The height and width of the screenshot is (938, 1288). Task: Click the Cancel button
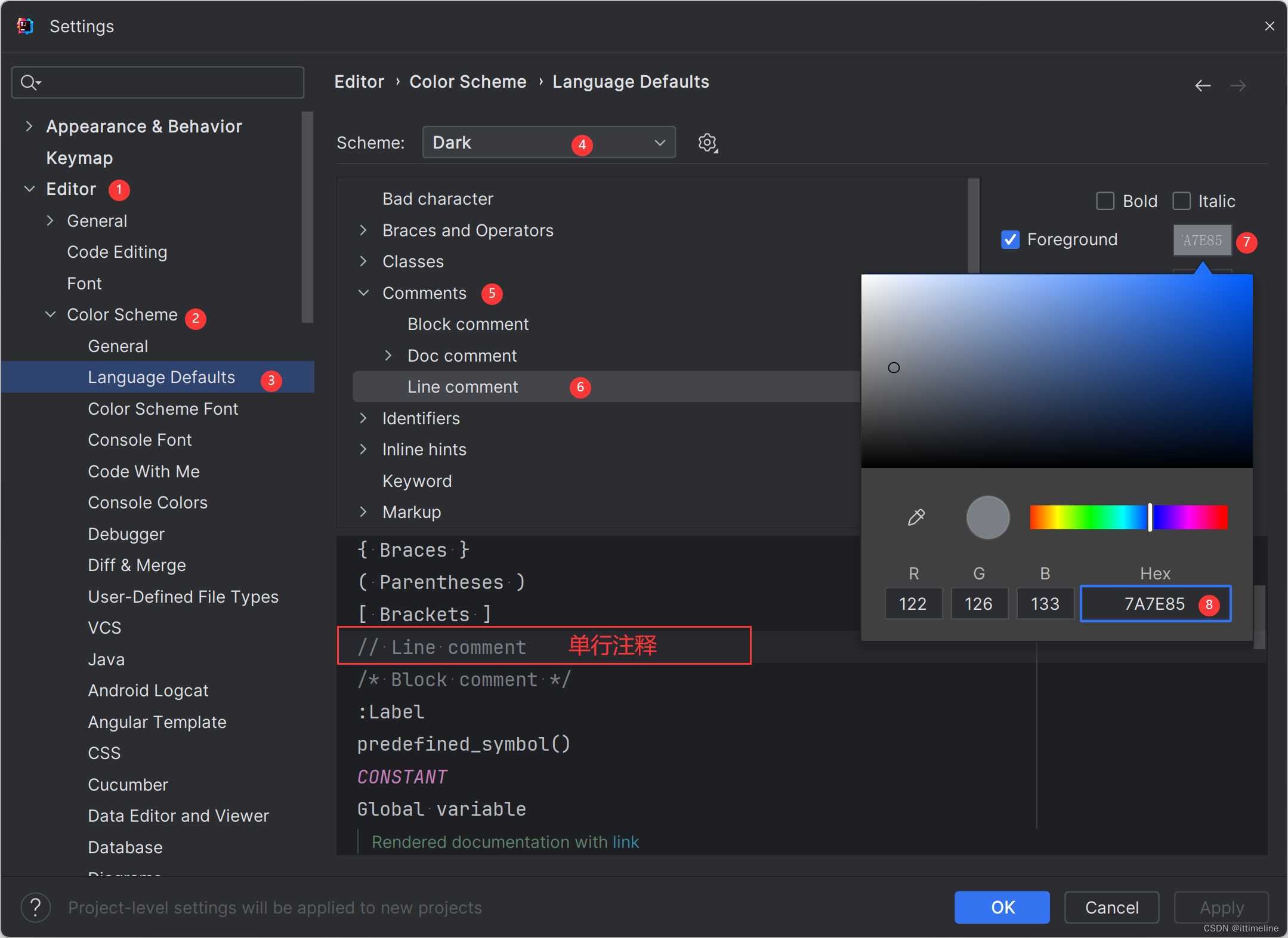1112,908
